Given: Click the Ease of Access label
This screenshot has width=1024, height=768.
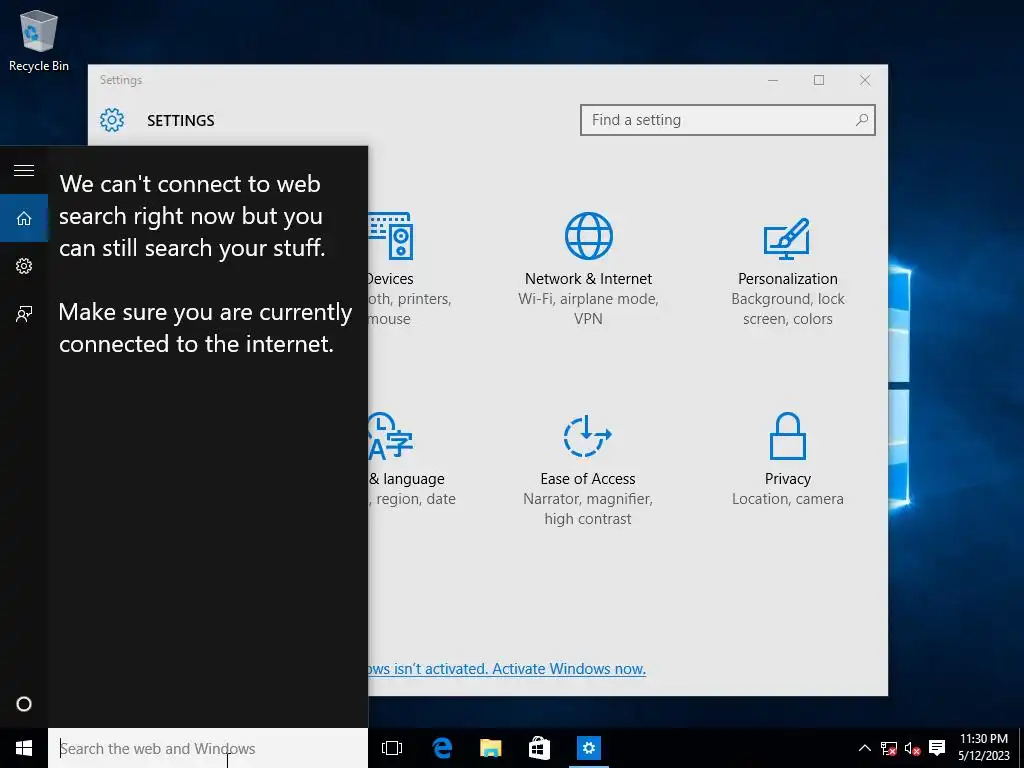Looking at the screenshot, I should 588,479.
